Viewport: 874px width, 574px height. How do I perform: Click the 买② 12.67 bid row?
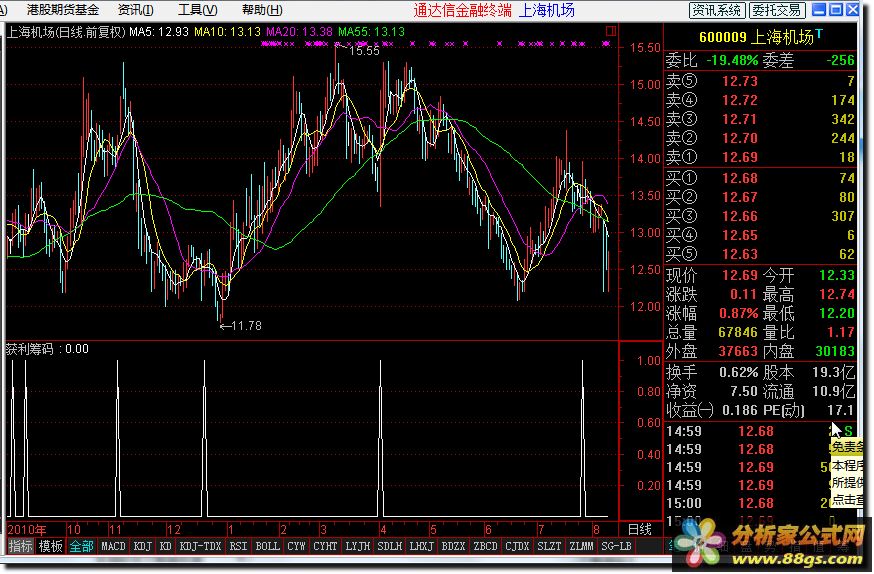[760, 197]
